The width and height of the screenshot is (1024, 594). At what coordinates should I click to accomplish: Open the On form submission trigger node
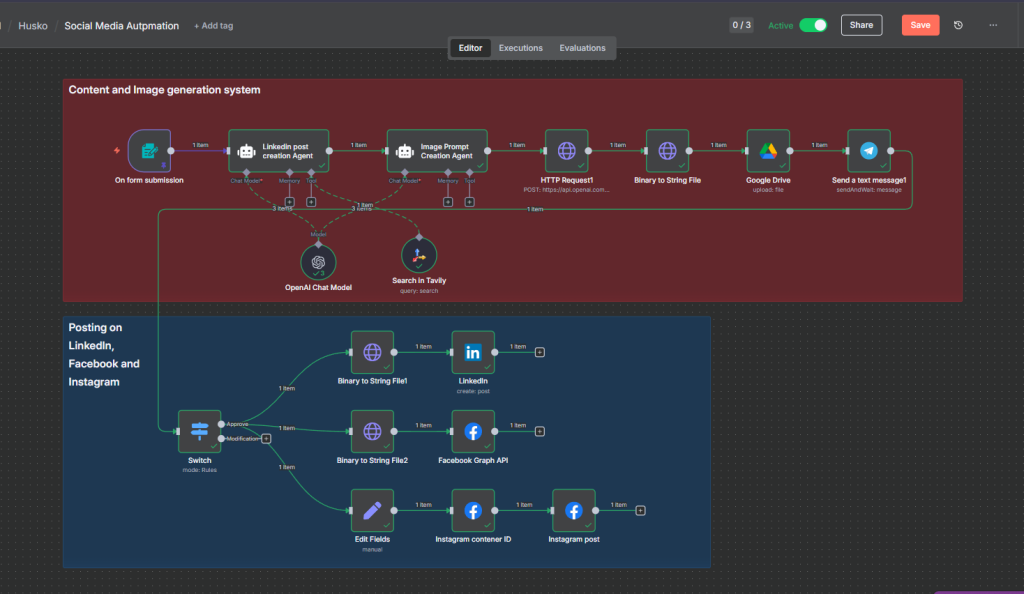point(149,151)
